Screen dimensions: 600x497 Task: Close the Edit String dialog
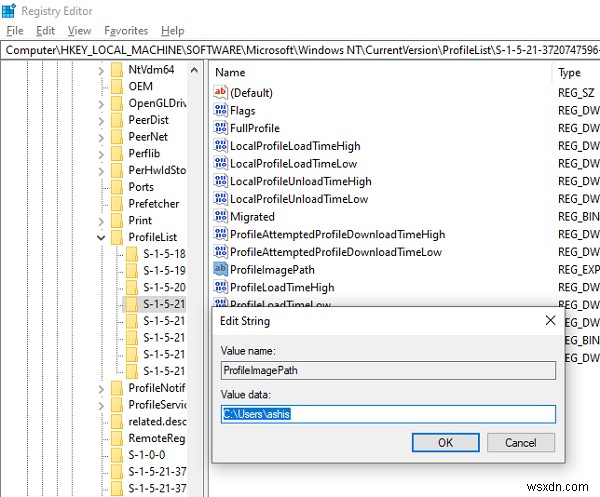(x=550, y=321)
